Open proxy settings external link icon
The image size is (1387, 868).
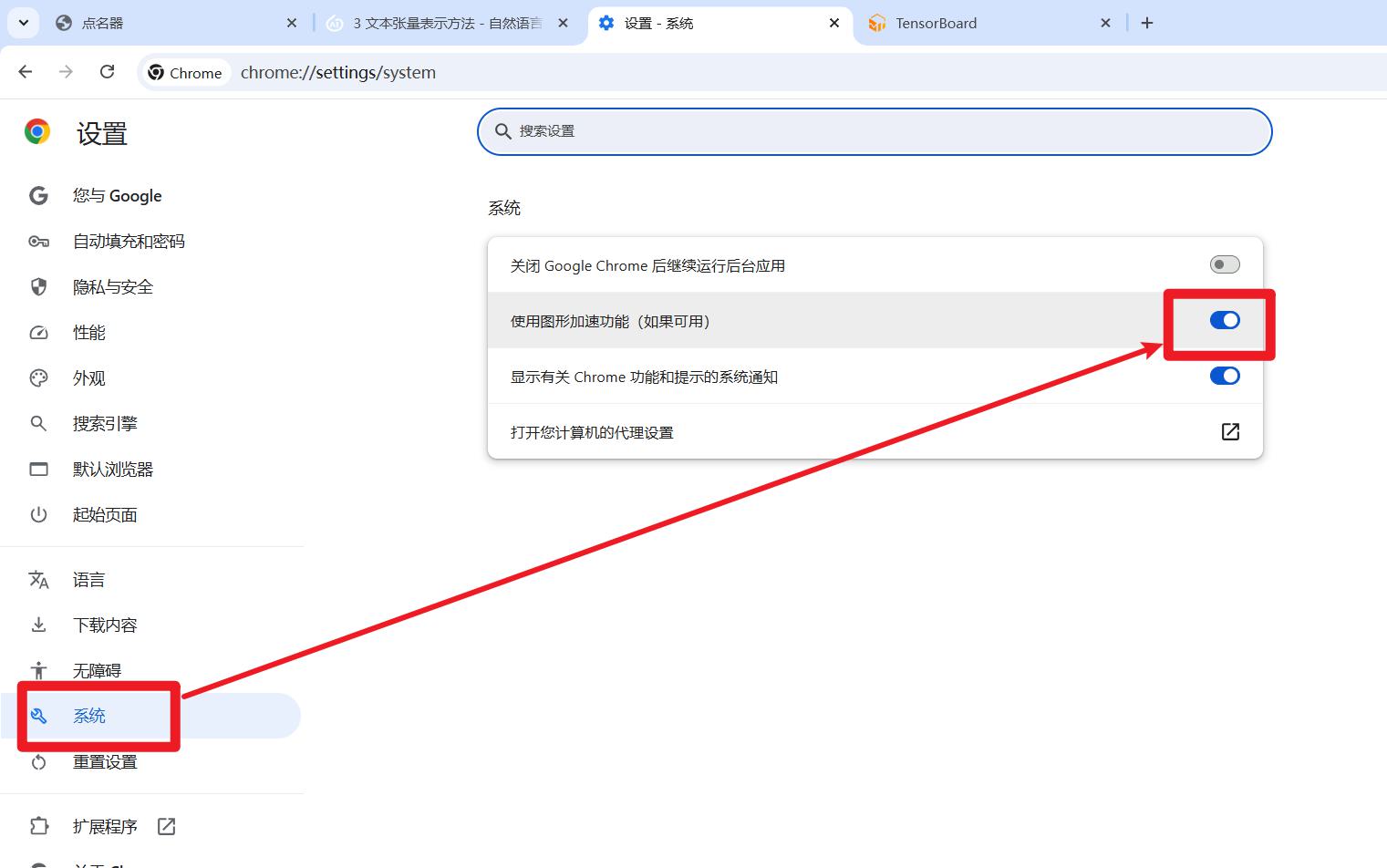[x=1230, y=431]
